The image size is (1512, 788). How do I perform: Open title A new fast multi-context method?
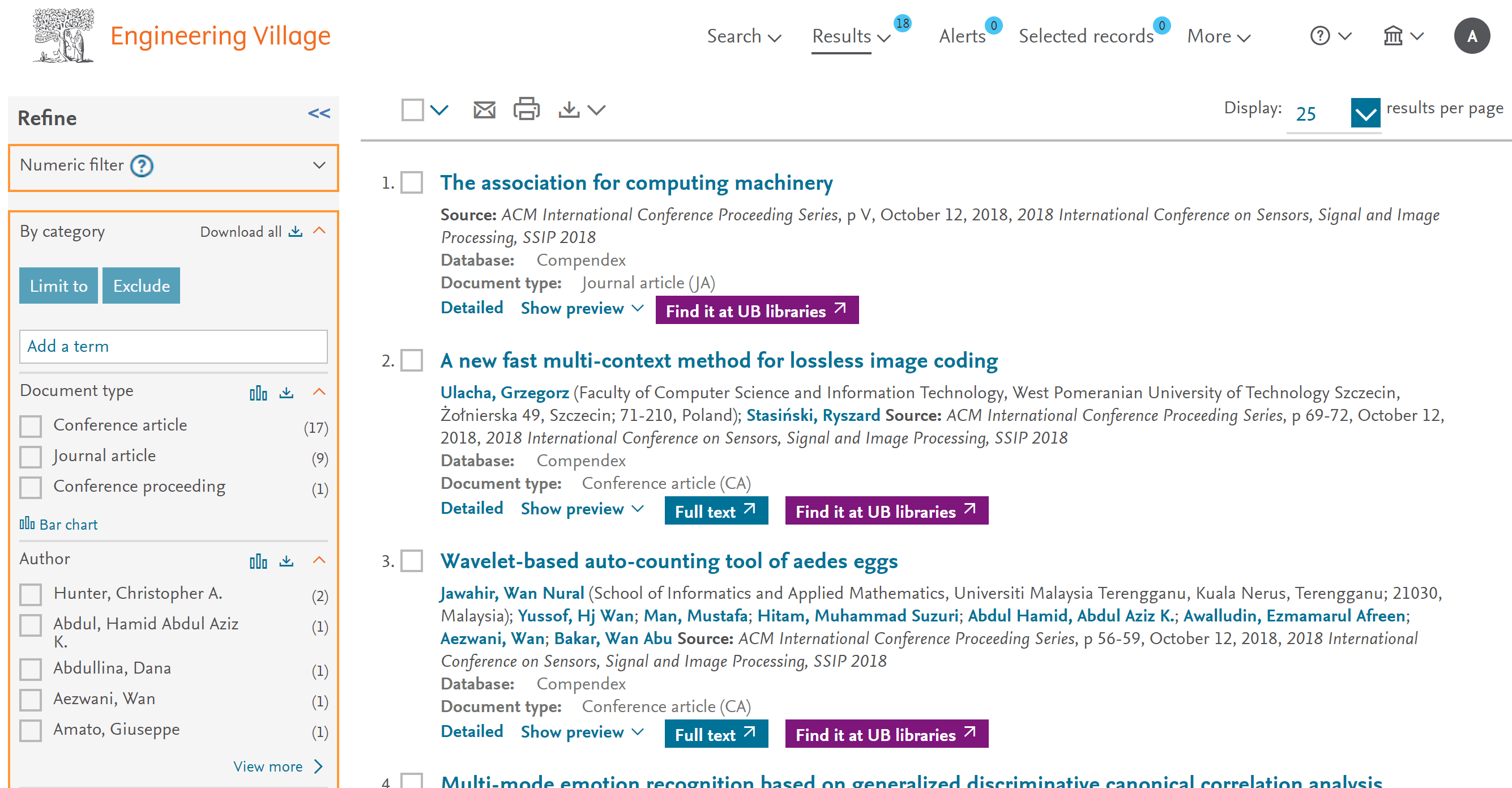(719, 360)
